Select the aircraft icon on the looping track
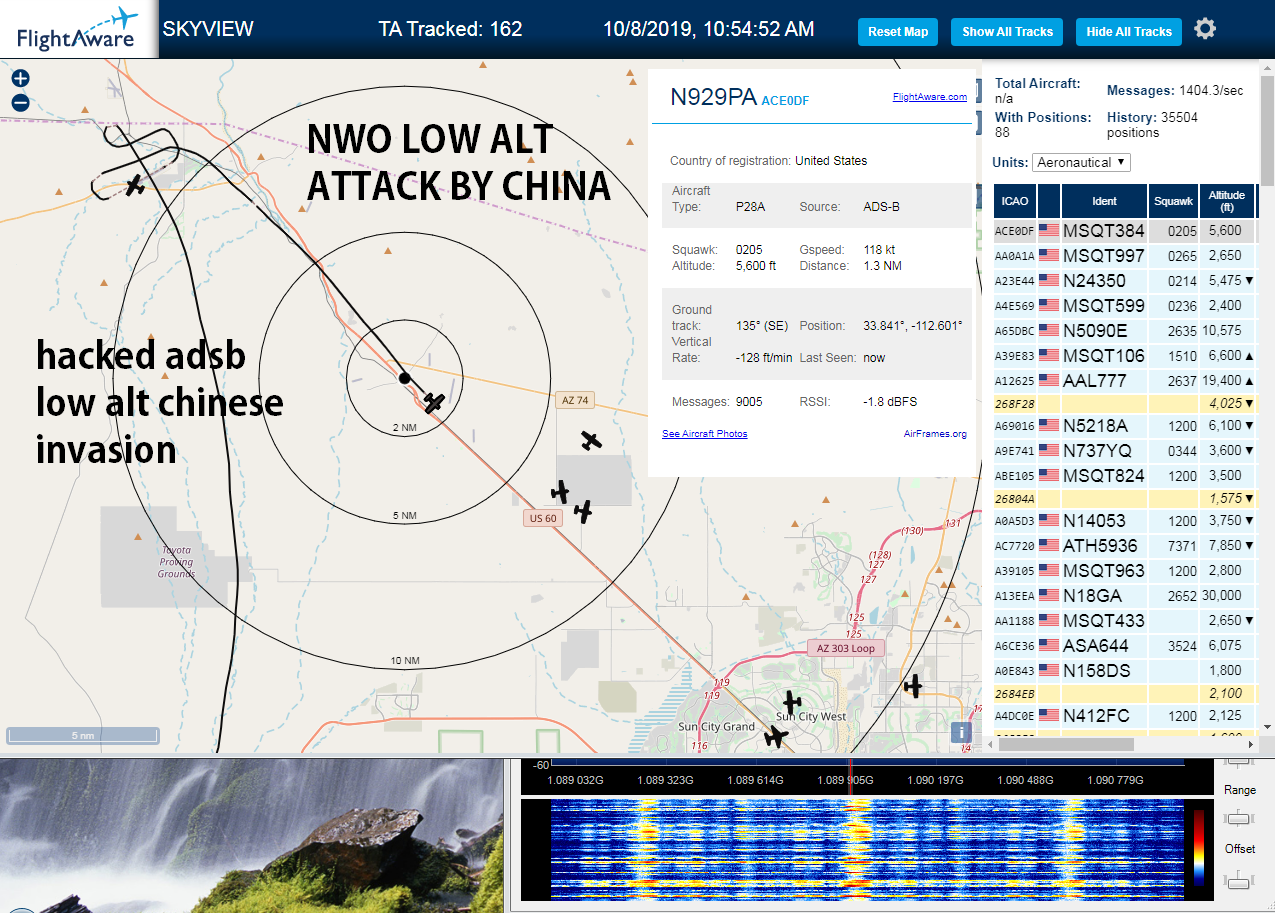1275x913 pixels. [x=135, y=185]
